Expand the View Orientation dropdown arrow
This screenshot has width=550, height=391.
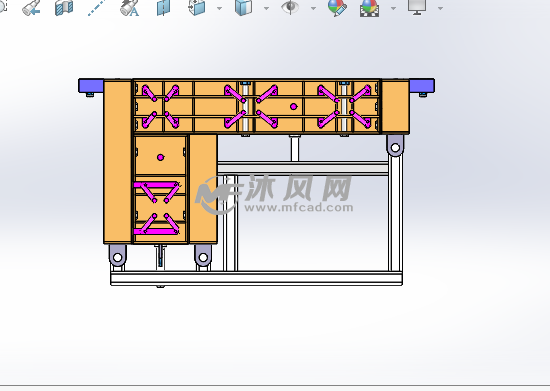pos(220,8)
